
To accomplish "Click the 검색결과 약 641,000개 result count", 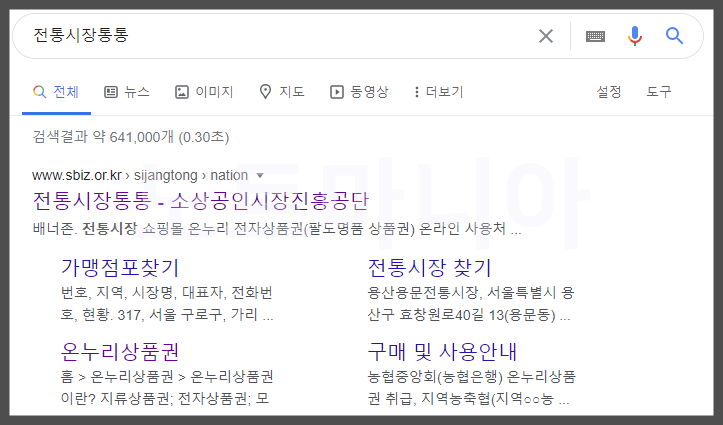I will [130, 137].
